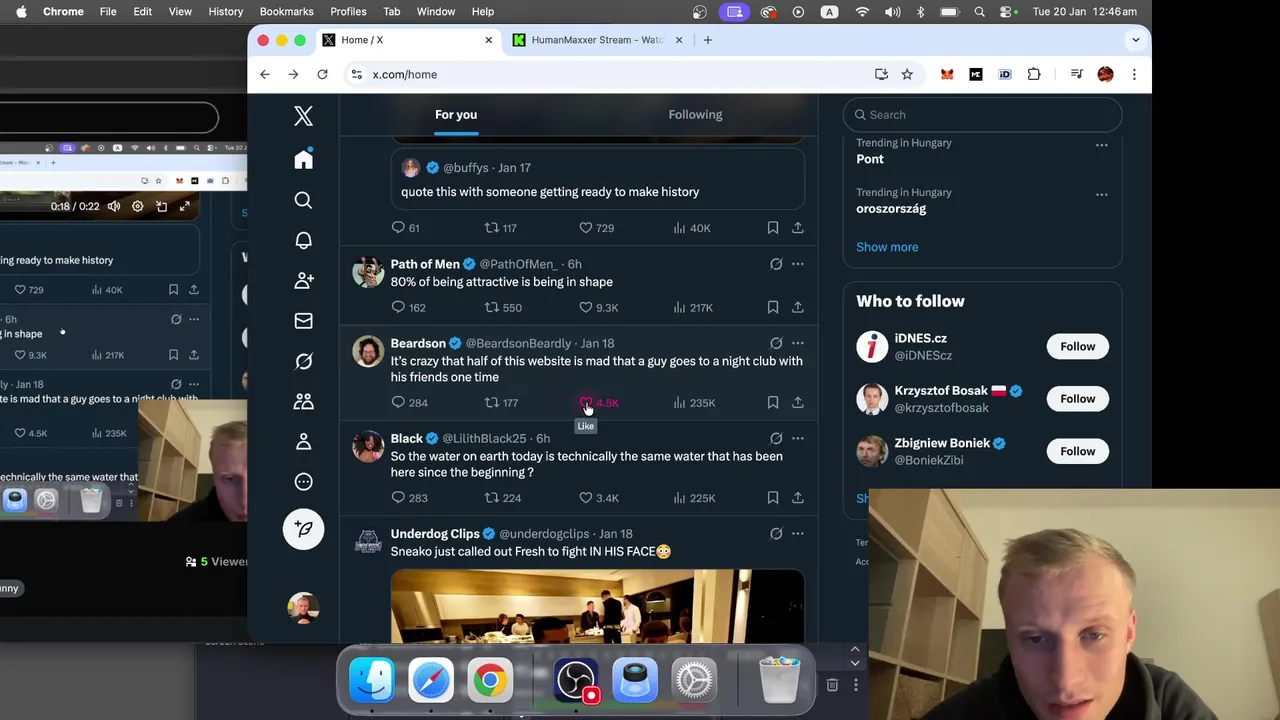Bookmark this page with the star icon
Screen dimensions: 1280x720
point(907,74)
